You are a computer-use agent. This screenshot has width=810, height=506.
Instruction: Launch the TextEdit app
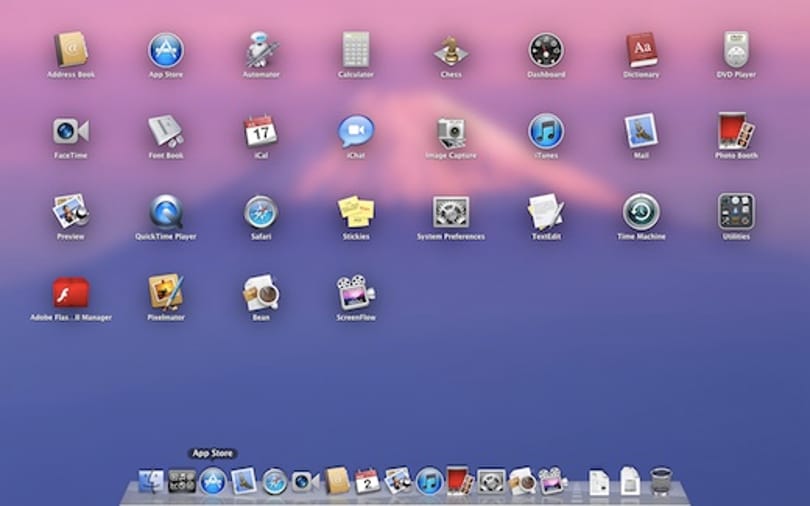[546, 212]
